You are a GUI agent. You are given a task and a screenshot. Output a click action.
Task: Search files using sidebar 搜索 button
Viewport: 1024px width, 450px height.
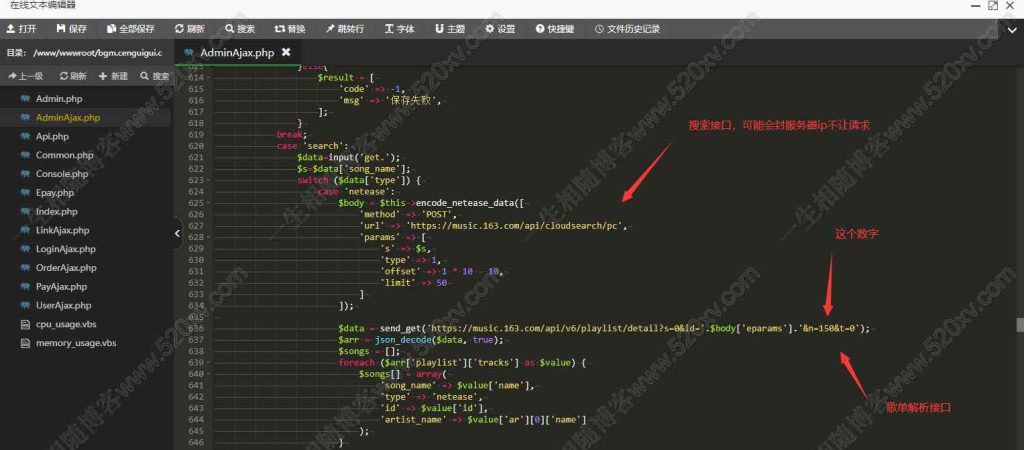pyautogui.click(x=155, y=76)
